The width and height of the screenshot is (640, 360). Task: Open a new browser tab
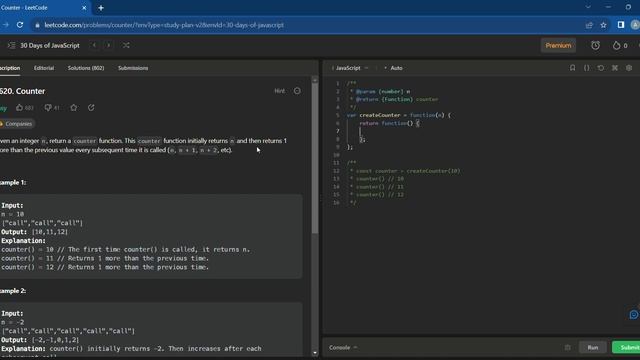tap(101, 8)
